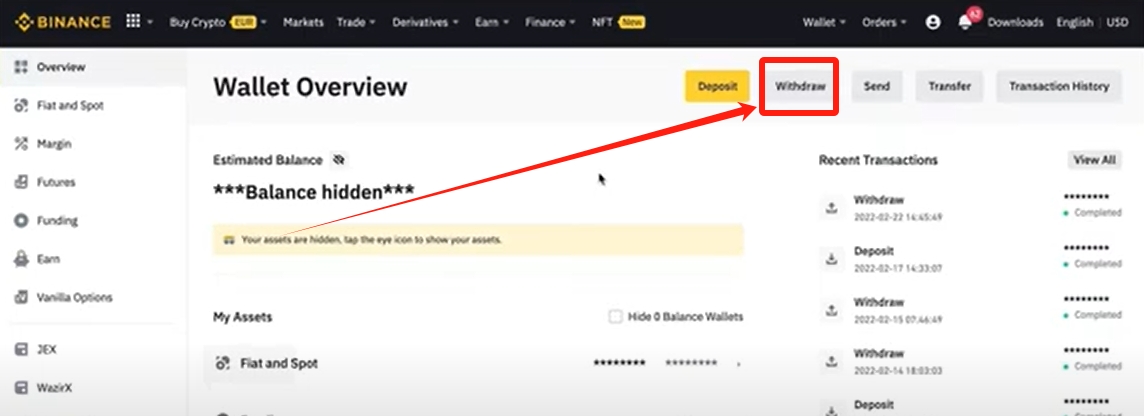Open the apps grid icon in header
This screenshot has height=416, width=1144.
point(133,21)
